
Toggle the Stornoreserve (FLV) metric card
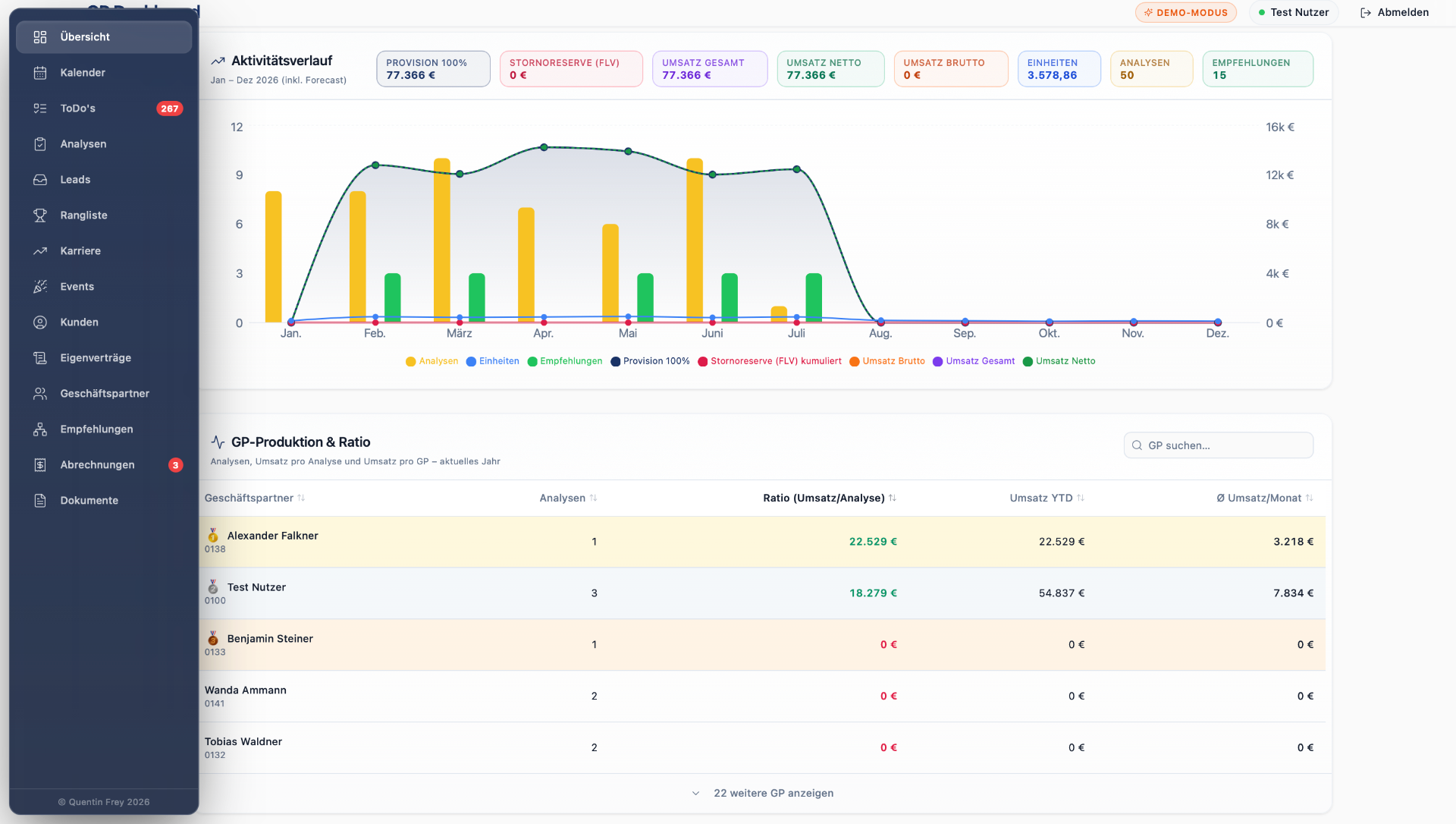pyautogui.click(x=571, y=69)
